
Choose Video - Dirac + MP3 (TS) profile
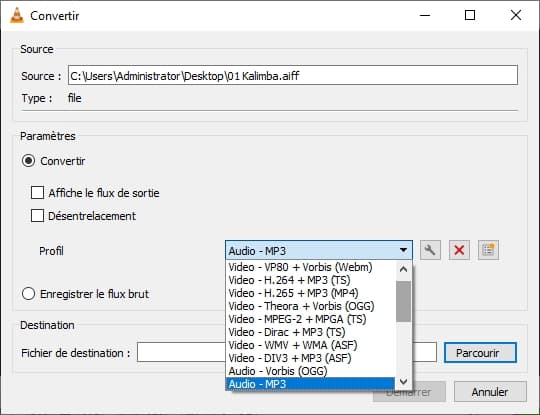(310, 332)
